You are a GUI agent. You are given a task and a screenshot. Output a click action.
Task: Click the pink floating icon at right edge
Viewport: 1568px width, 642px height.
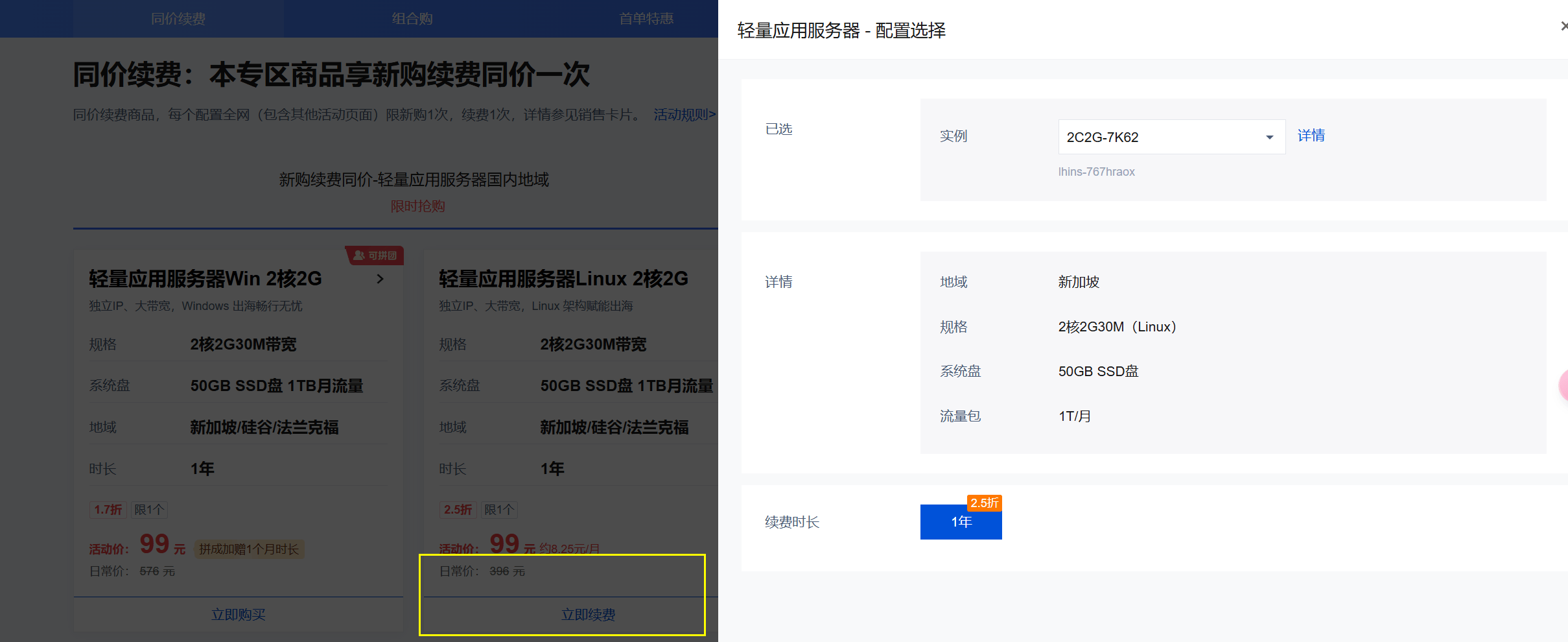(x=1563, y=385)
